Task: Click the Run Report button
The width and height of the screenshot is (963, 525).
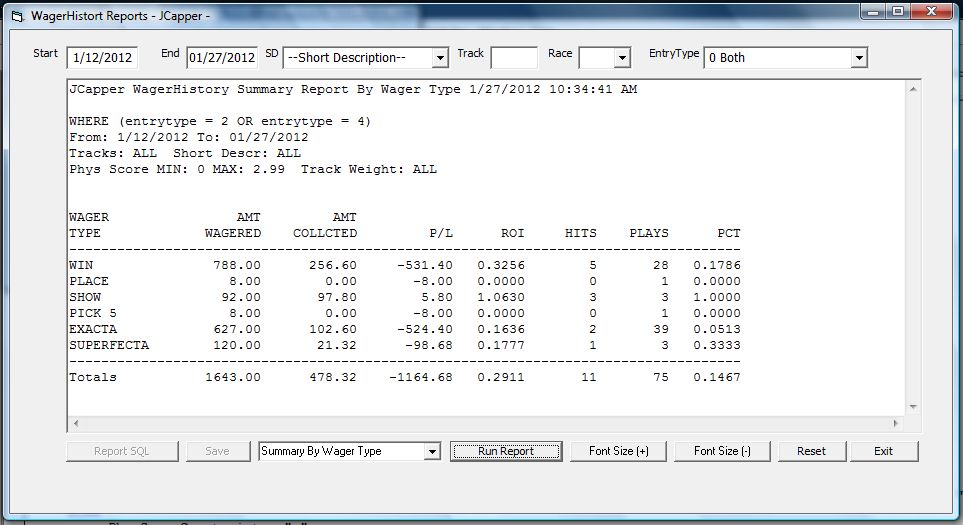Action: [x=506, y=451]
